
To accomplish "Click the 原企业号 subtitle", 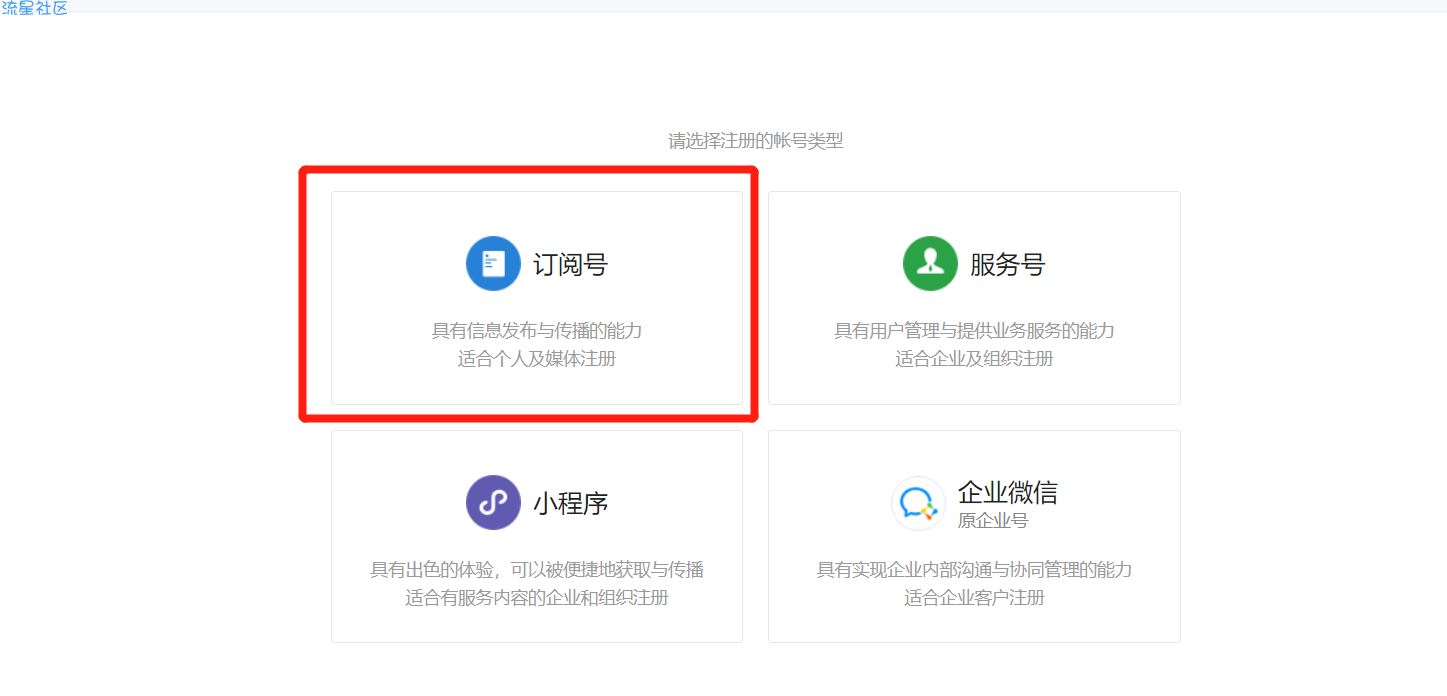I will coord(992,521).
